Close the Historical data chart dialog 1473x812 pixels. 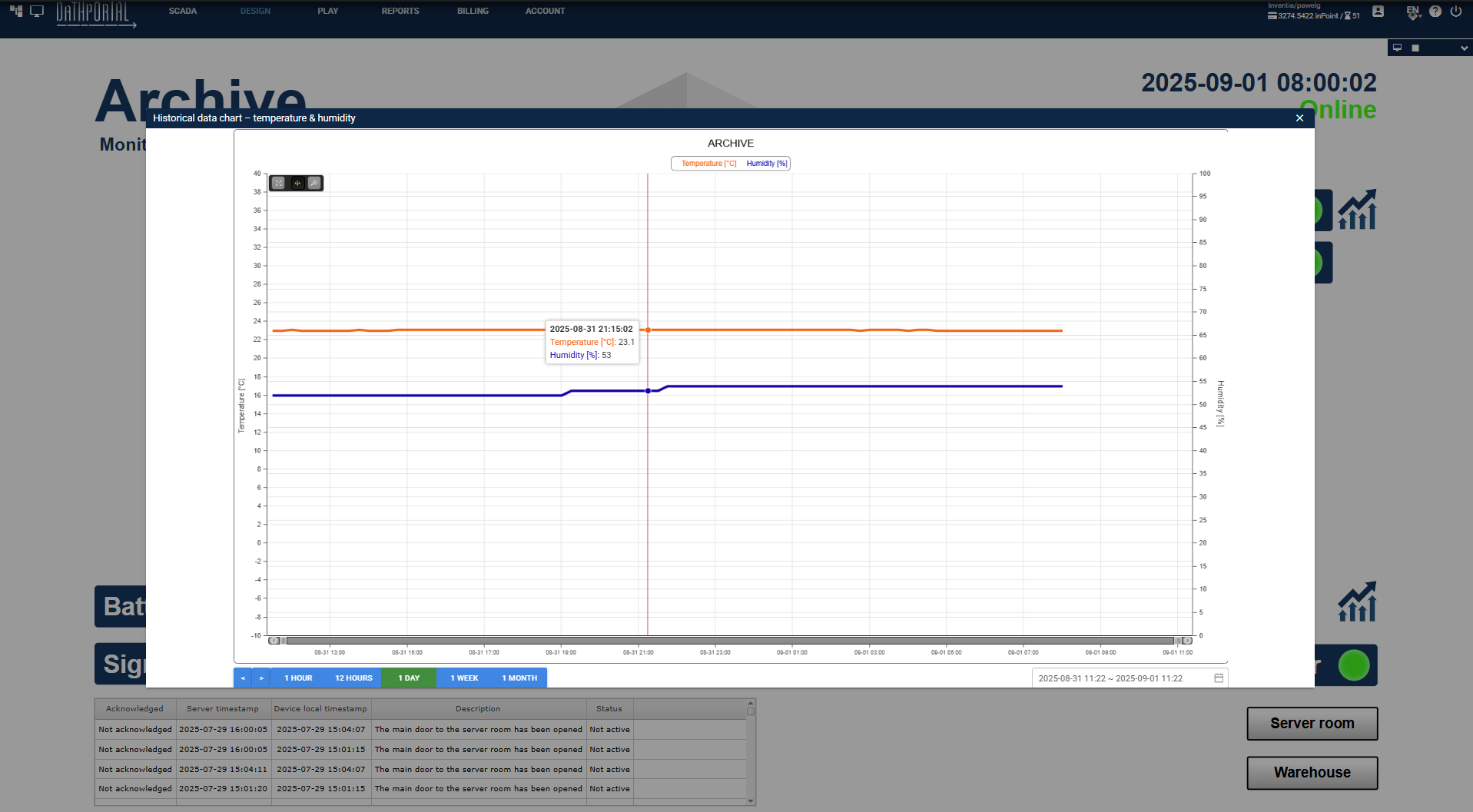pyautogui.click(x=1299, y=118)
